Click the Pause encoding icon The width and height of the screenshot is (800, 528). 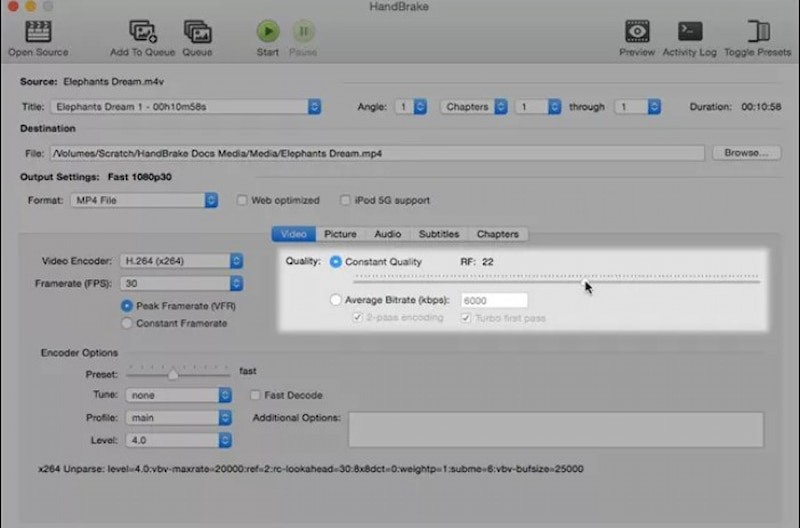pyautogui.click(x=304, y=32)
